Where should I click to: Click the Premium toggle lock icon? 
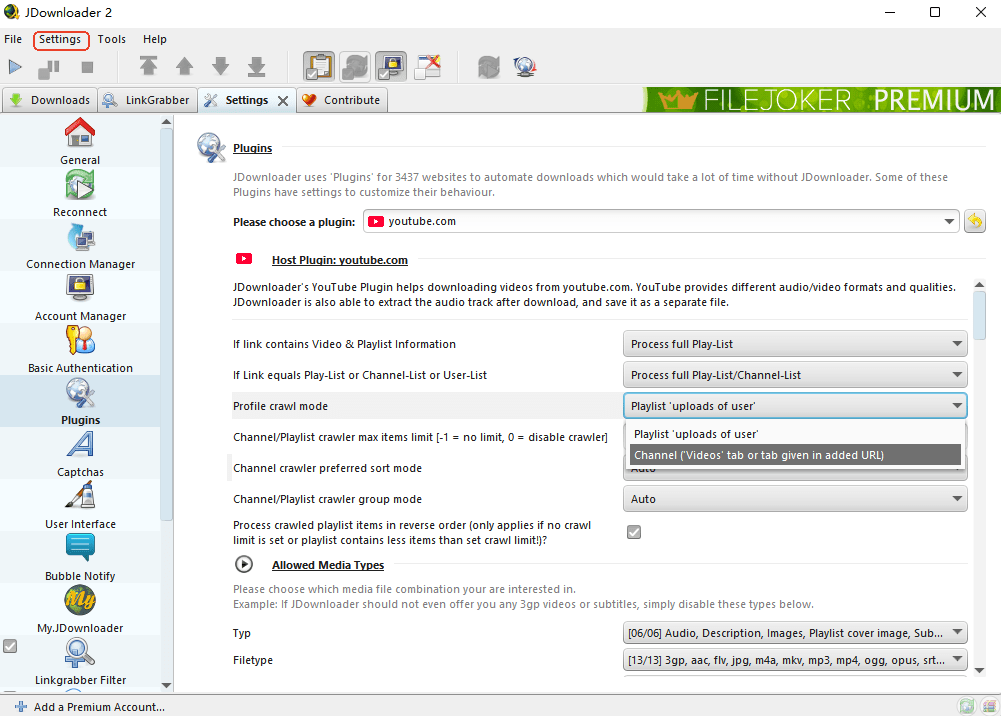click(391, 67)
